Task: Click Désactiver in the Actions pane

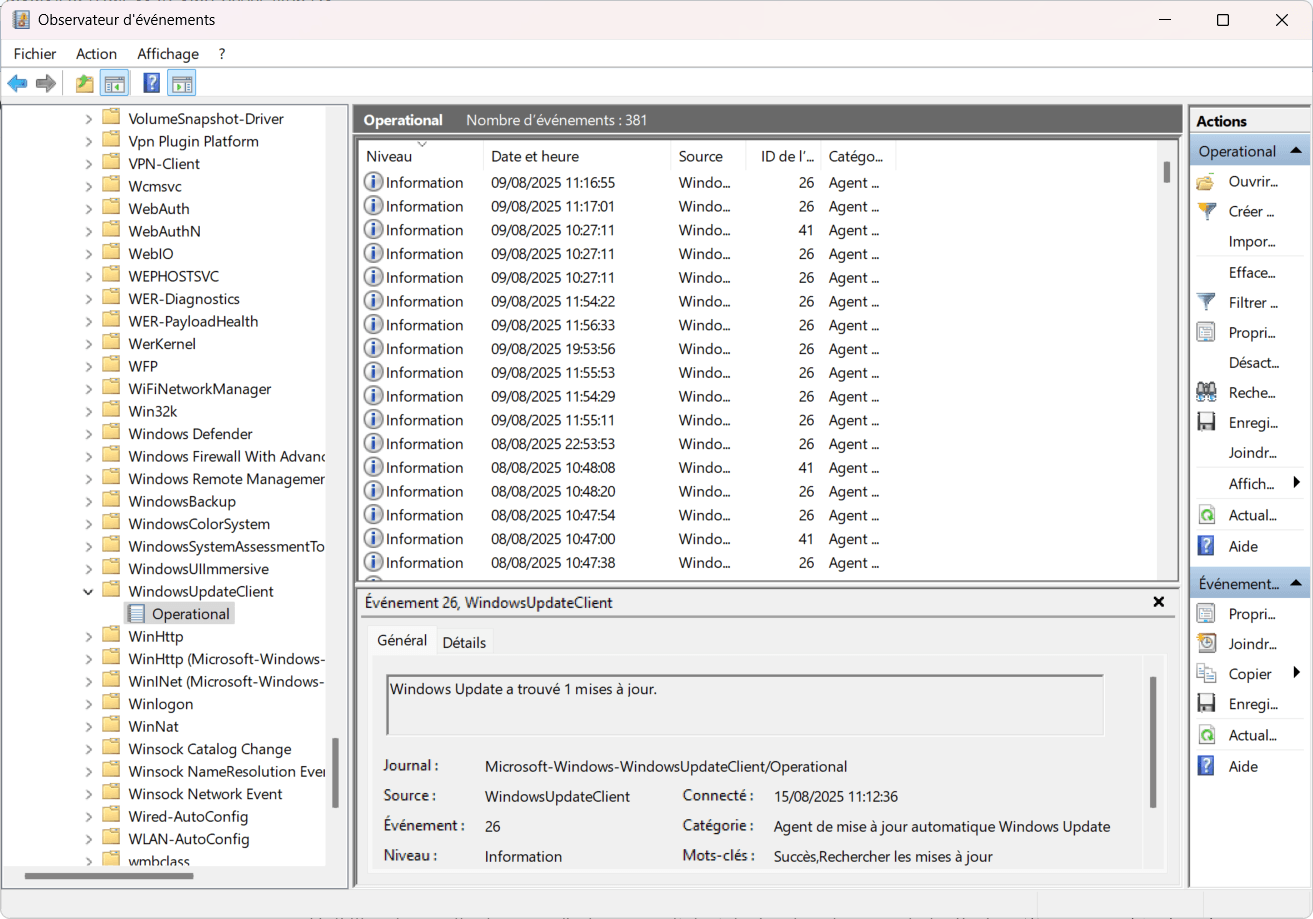Action: (x=1253, y=362)
